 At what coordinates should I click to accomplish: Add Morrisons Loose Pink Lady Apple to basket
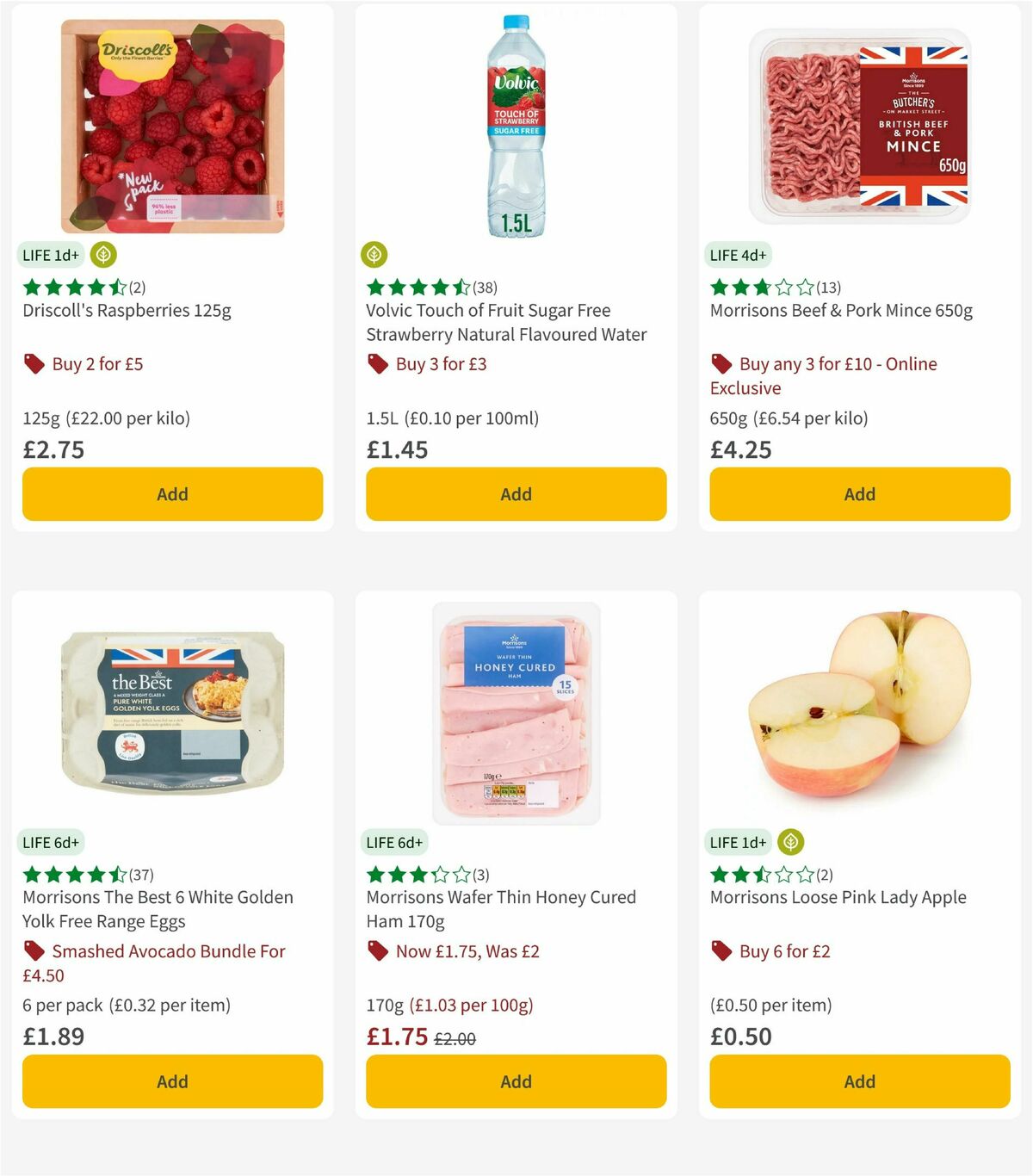(x=859, y=1081)
